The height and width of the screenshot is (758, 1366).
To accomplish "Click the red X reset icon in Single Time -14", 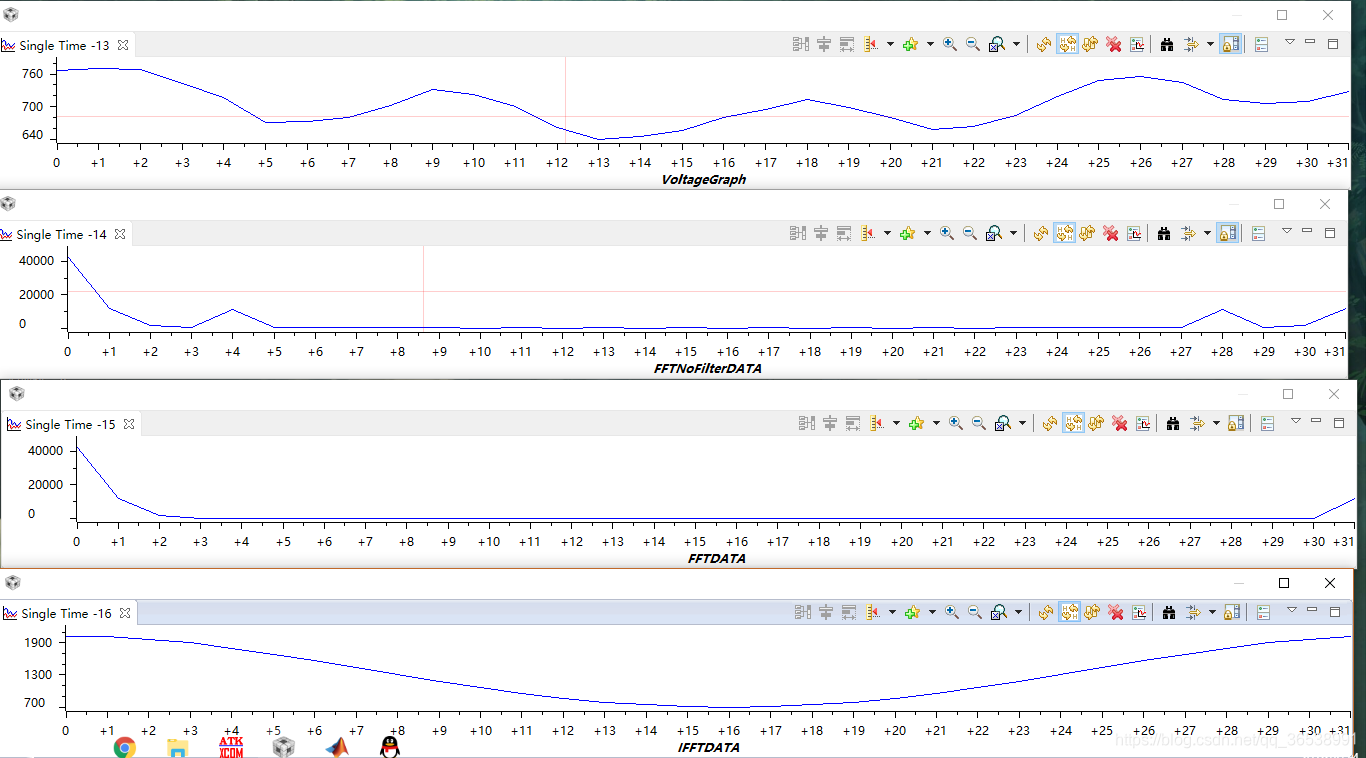I will [x=1111, y=234].
